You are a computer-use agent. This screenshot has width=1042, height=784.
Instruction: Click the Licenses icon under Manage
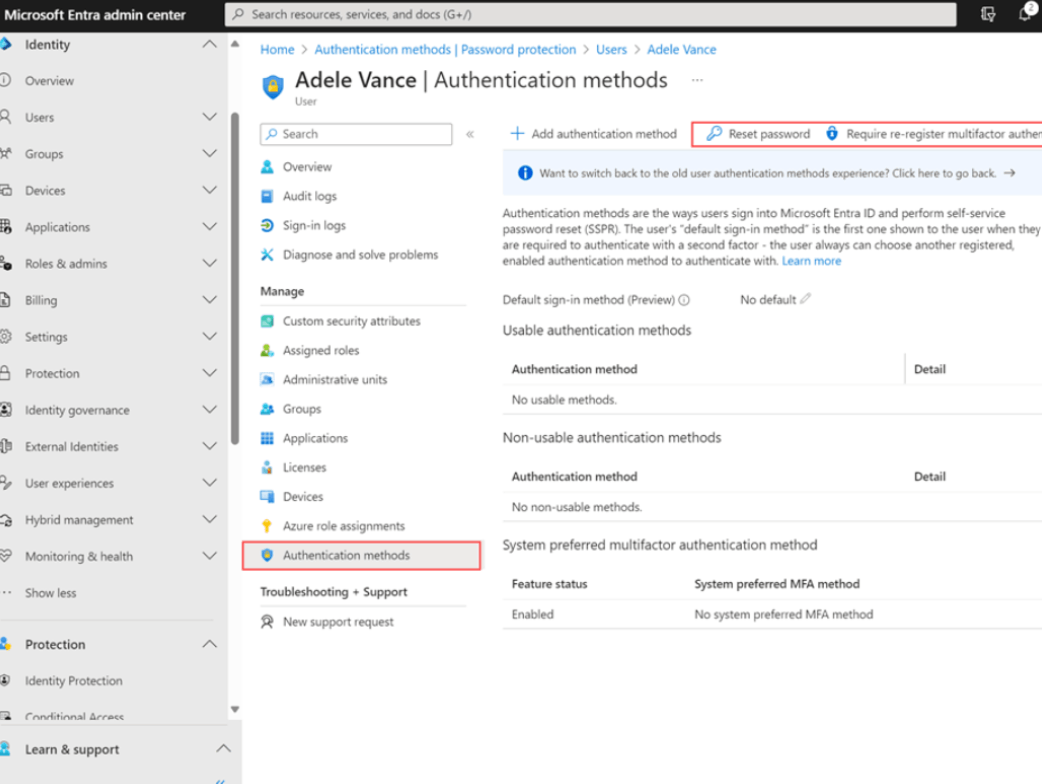coord(266,467)
